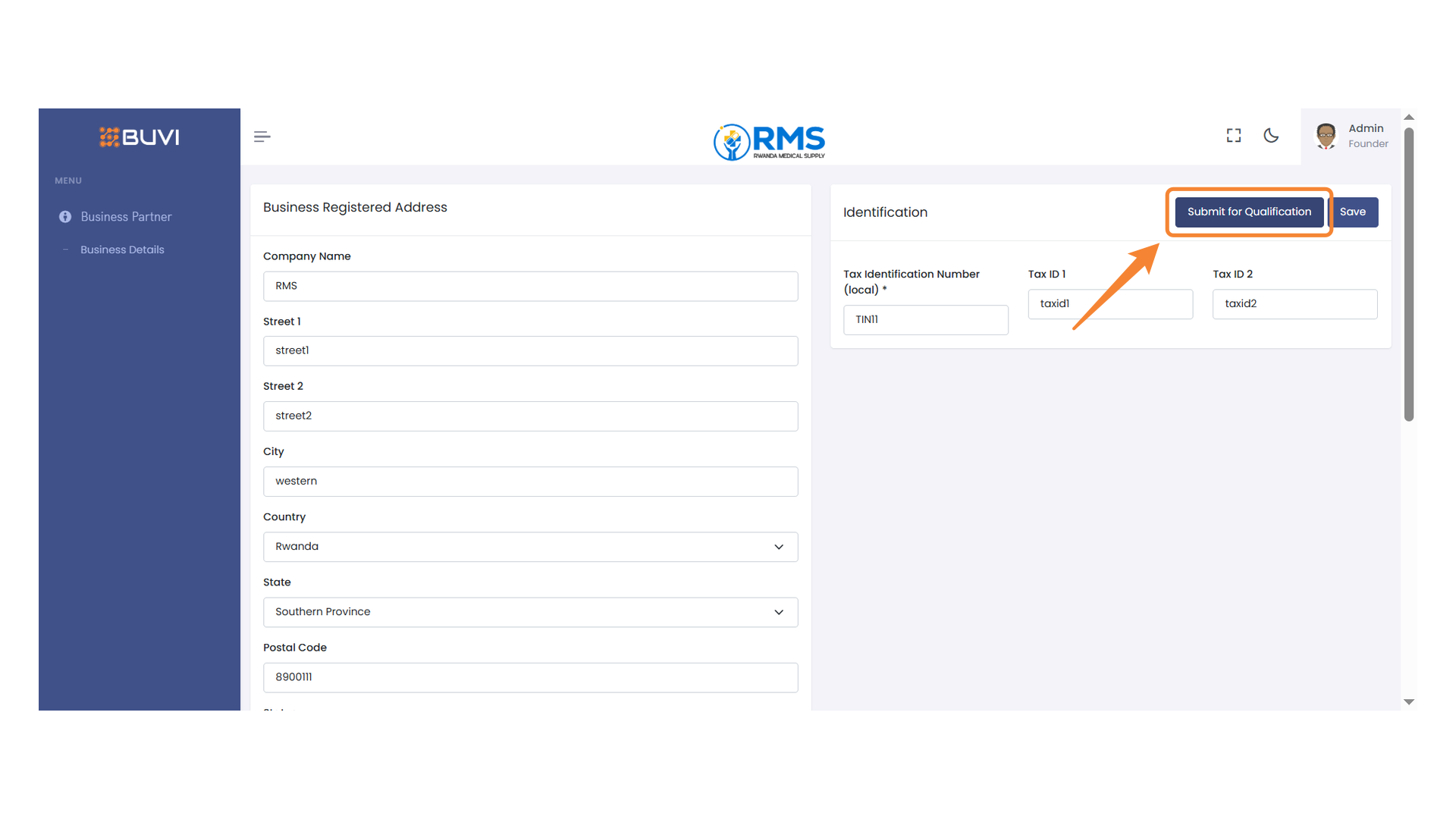The height and width of the screenshot is (819, 1456).
Task: Open Business Partner menu item
Action: coord(126,217)
